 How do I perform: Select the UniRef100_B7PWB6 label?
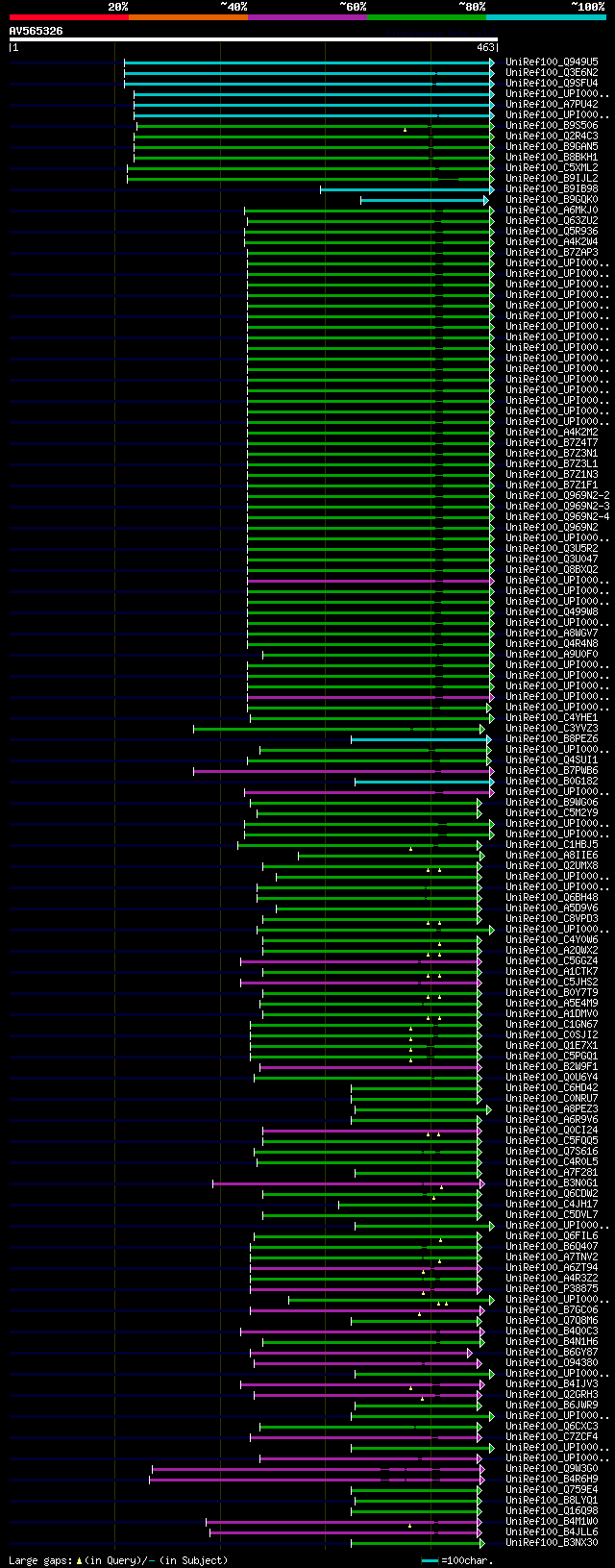(x=552, y=770)
